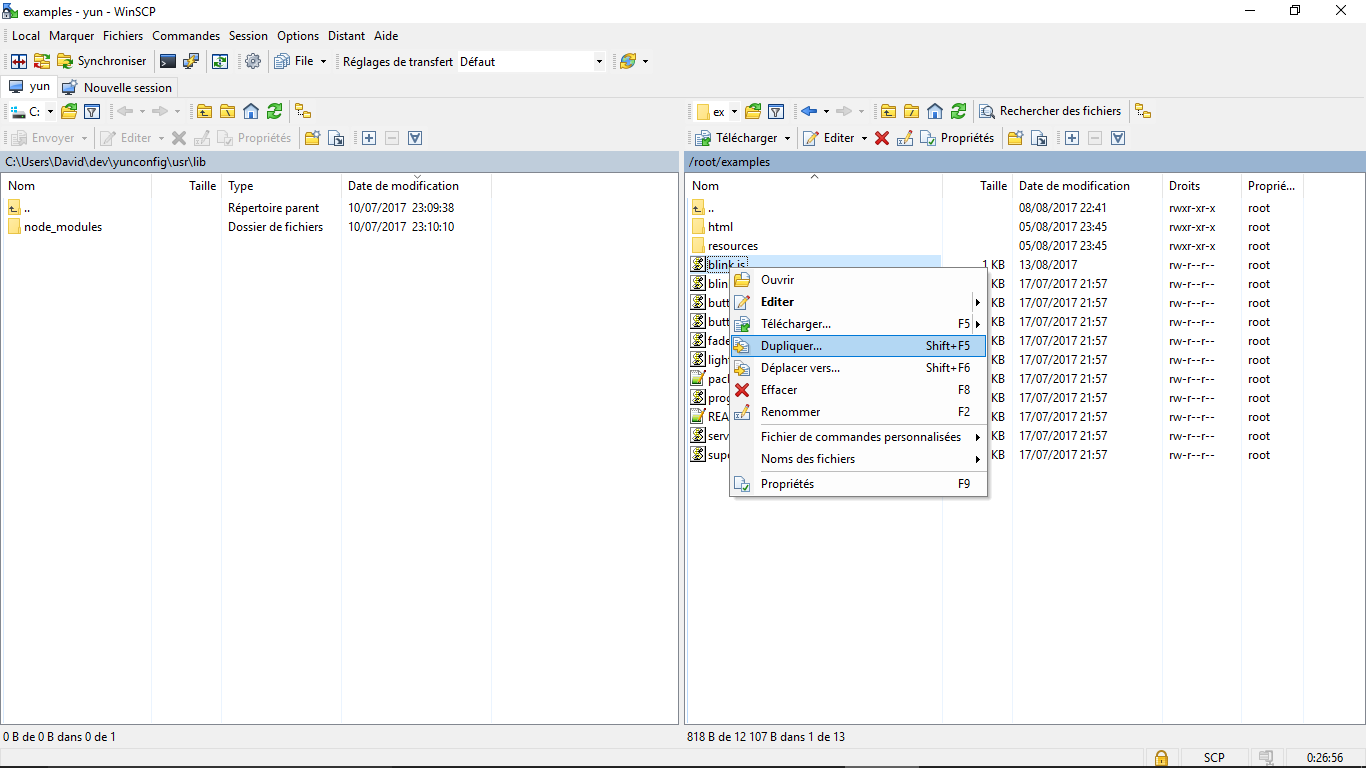Click remote panel Open directory icon
Image resolution: width=1366 pixels, height=768 pixels.
753,111
